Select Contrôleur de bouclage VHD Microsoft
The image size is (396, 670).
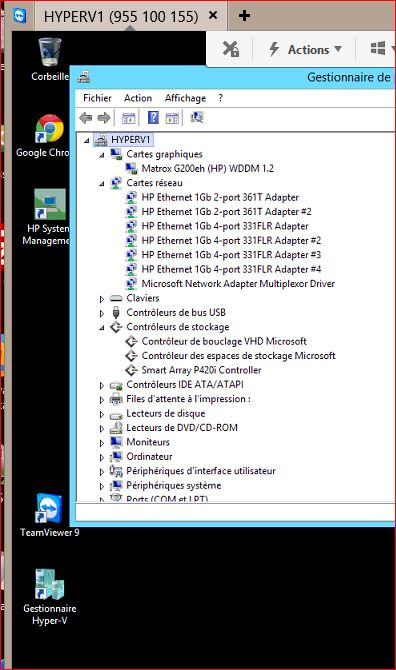tap(224, 341)
